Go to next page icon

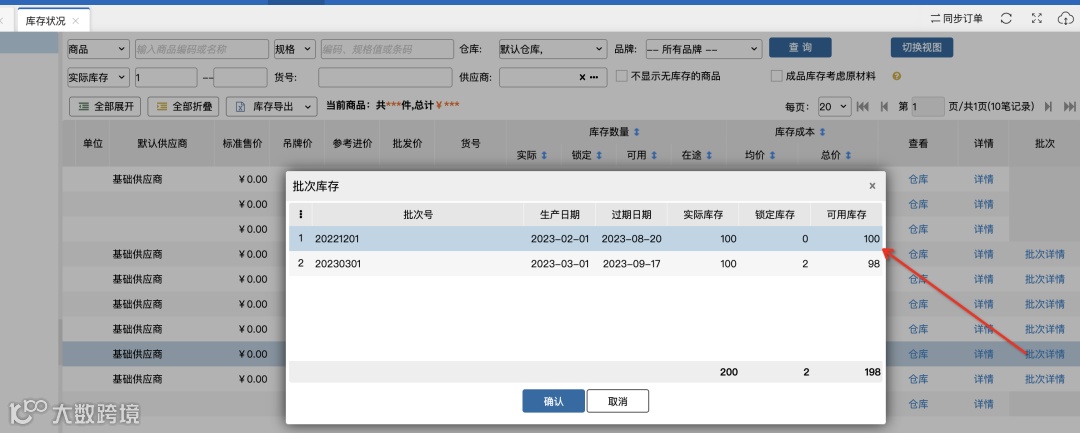click(x=1048, y=107)
